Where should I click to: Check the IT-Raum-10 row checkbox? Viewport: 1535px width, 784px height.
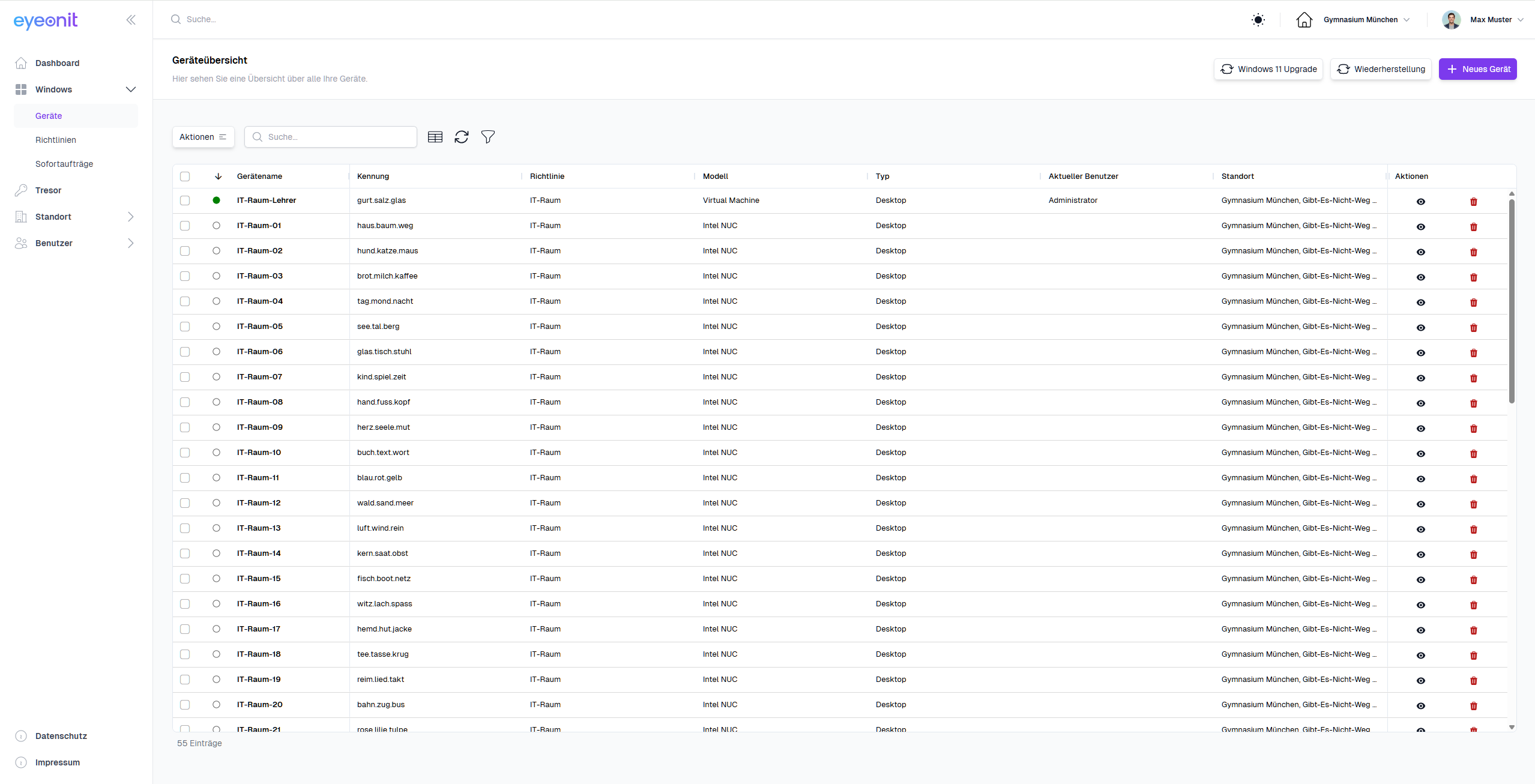pos(185,453)
